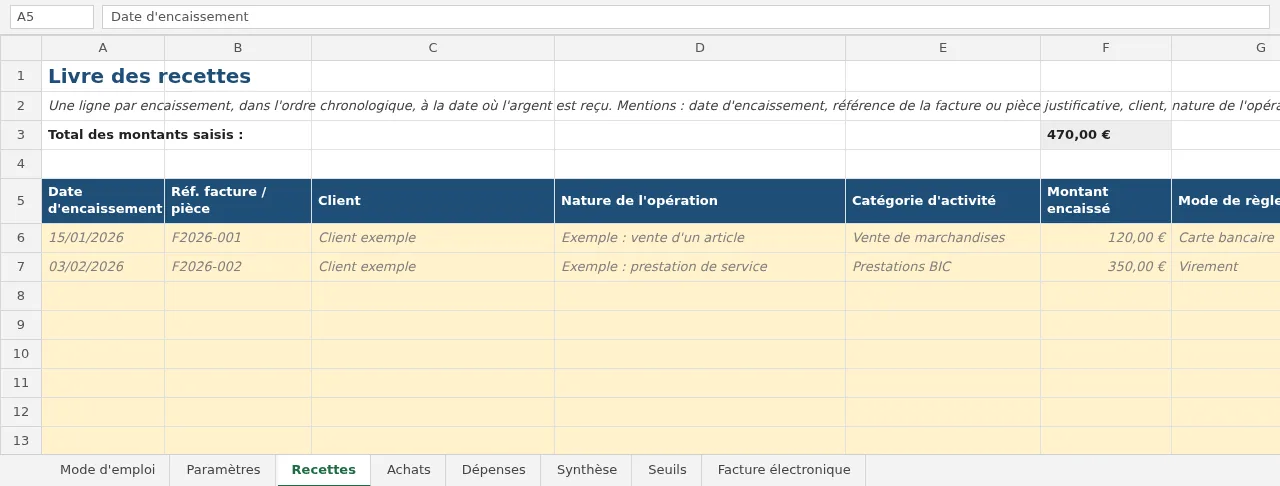Select row 12 header
The width and height of the screenshot is (1280, 486).
click(21, 412)
